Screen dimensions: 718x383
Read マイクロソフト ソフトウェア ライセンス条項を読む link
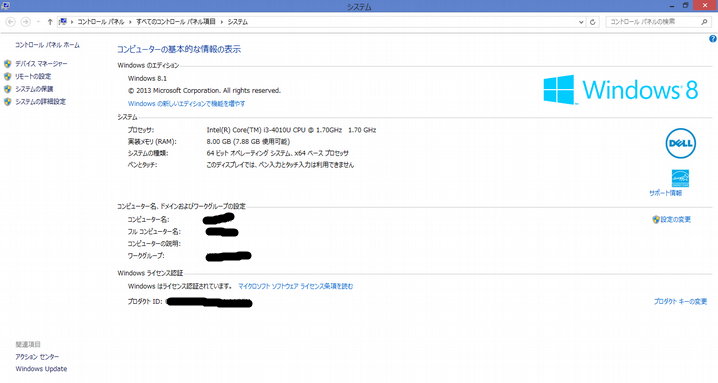click(295, 286)
